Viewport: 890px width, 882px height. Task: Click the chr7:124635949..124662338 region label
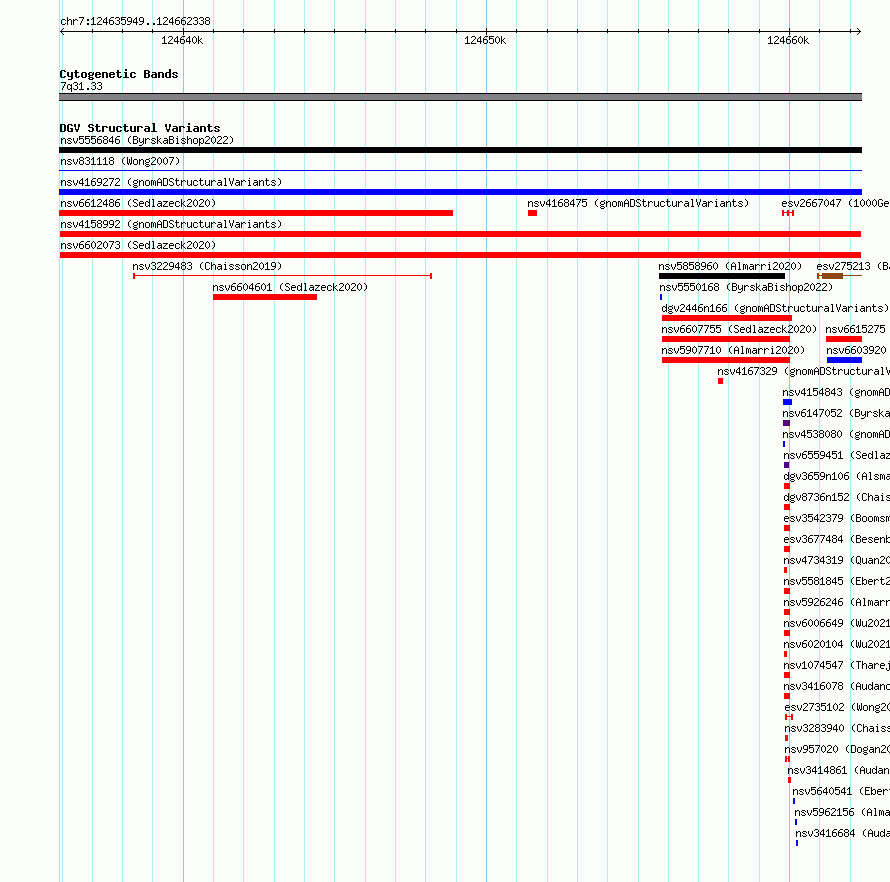click(x=135, y=22)
